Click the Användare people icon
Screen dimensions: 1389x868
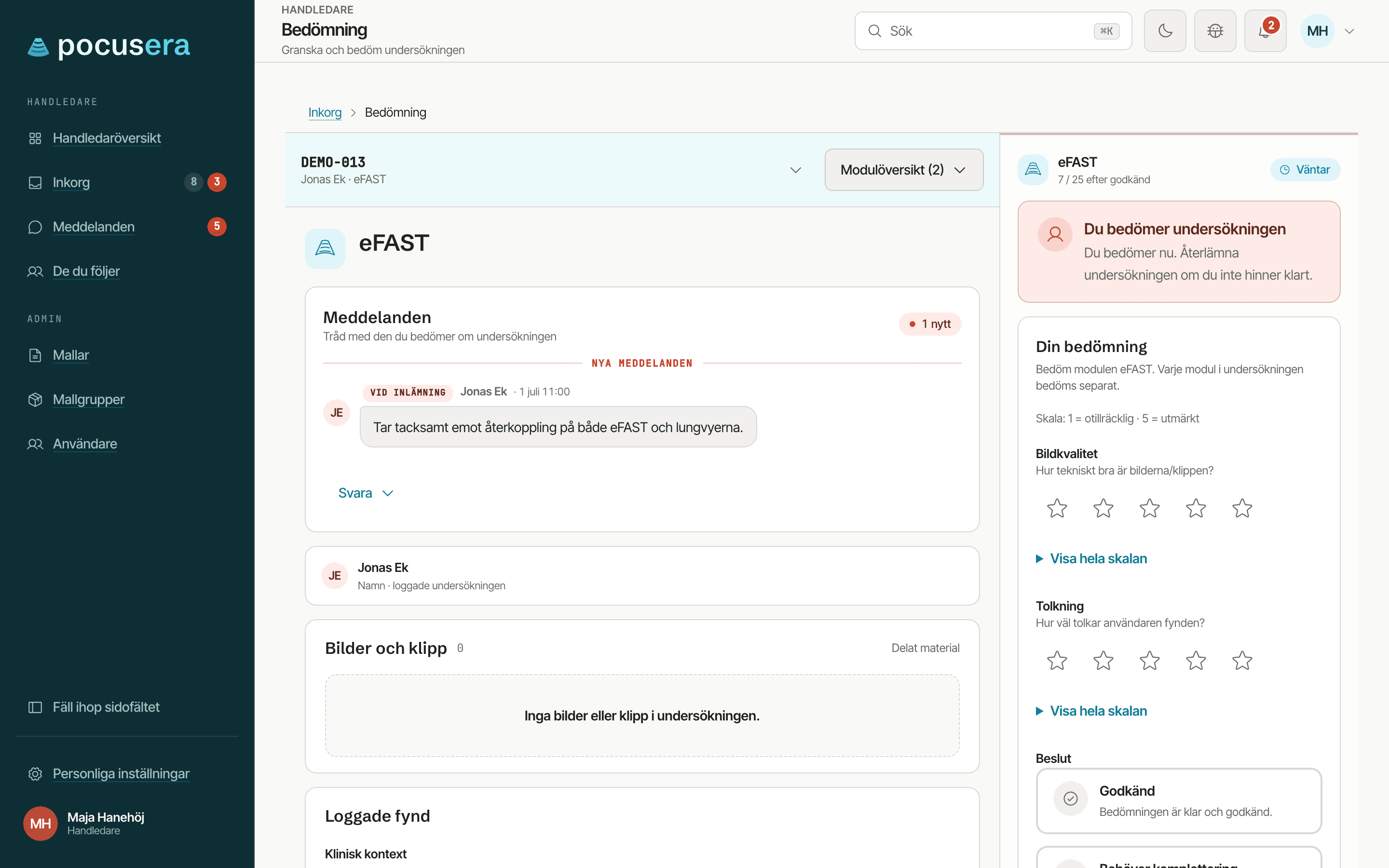(35, 444)
